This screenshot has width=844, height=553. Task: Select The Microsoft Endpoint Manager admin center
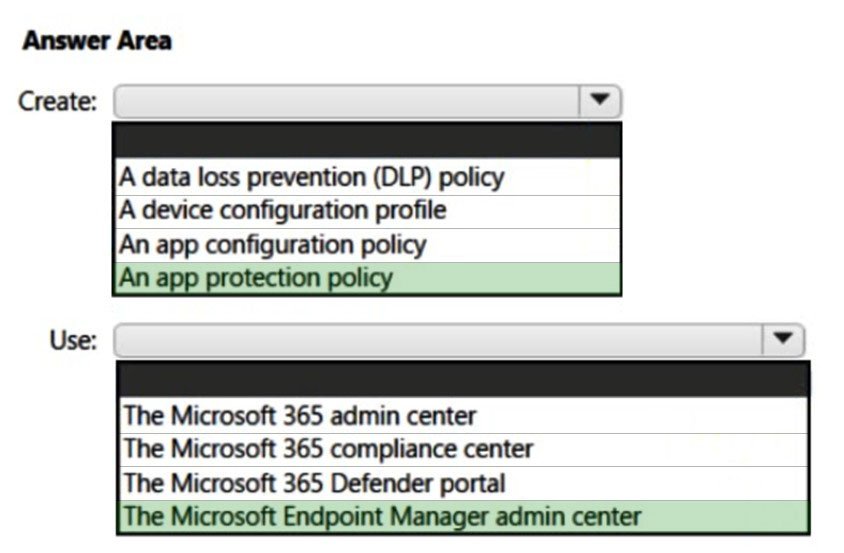pos(463,516)
